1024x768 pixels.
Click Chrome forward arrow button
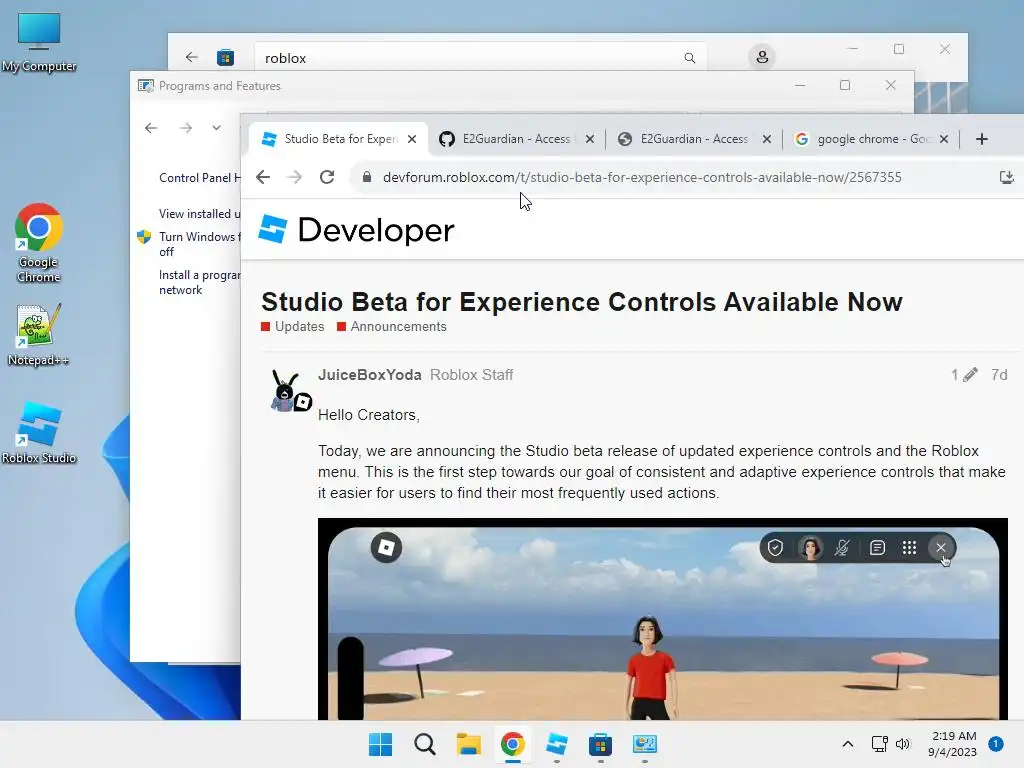pyautogui.click(x=295, y=177)
